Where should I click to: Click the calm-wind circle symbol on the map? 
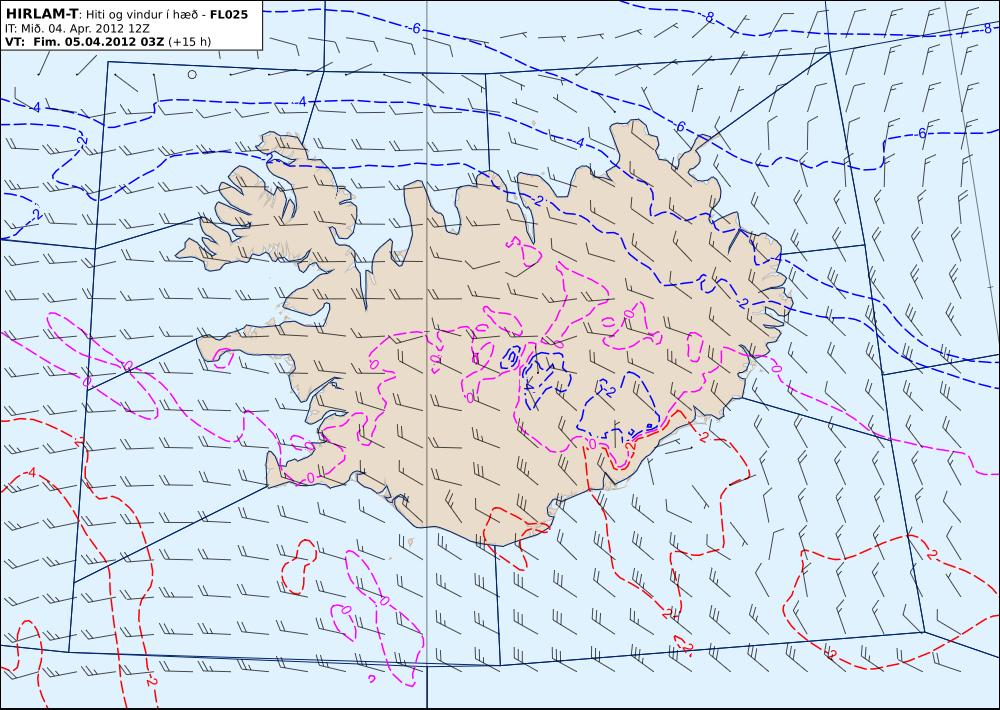pyautogui.click(x=192, y=75)
